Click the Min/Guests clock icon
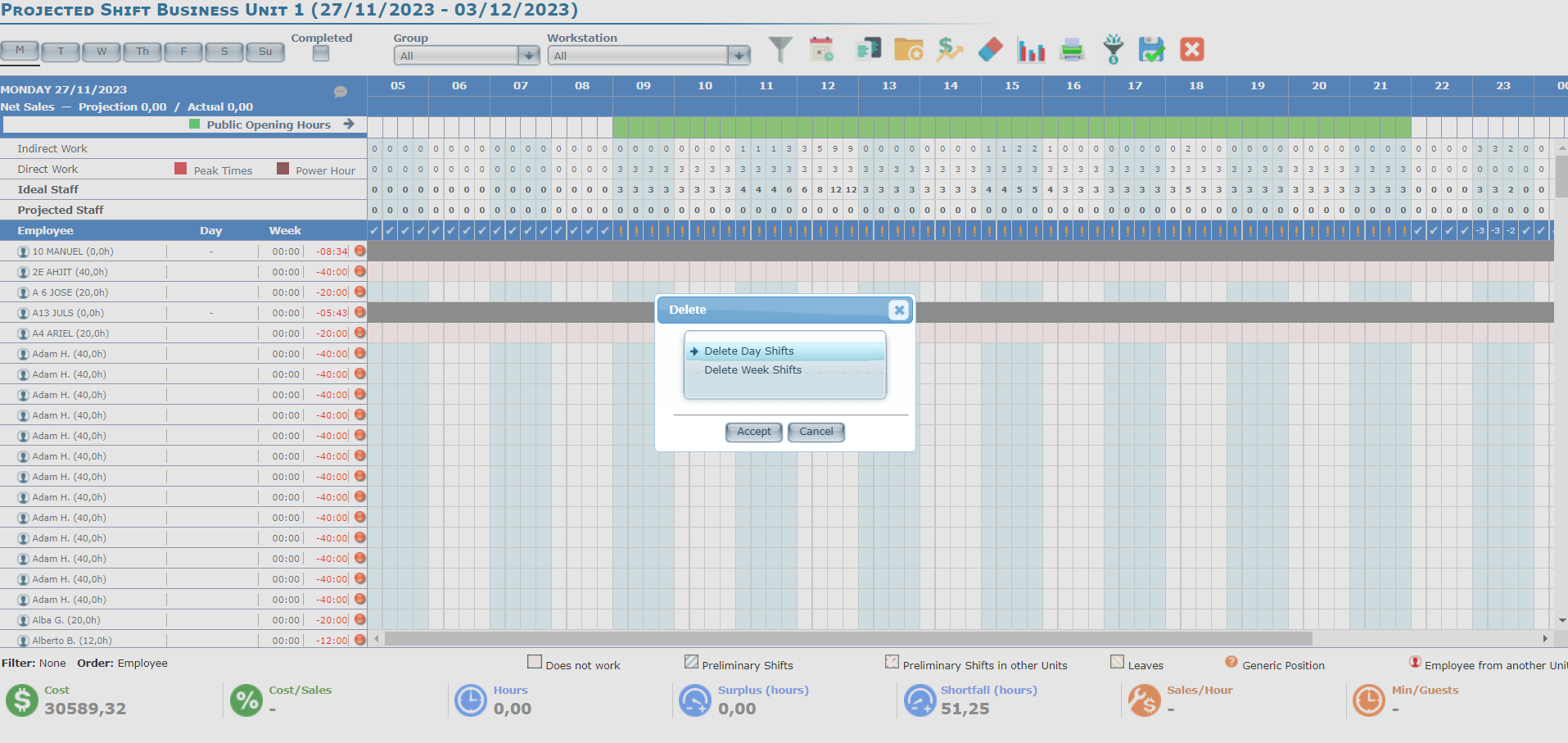1568x743 pixels. click(1369, 700)
